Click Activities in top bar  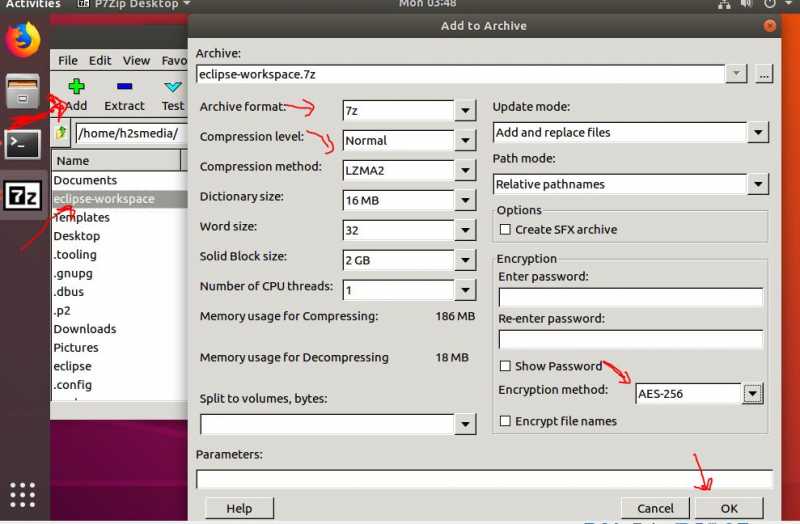[x=33, y=4]
